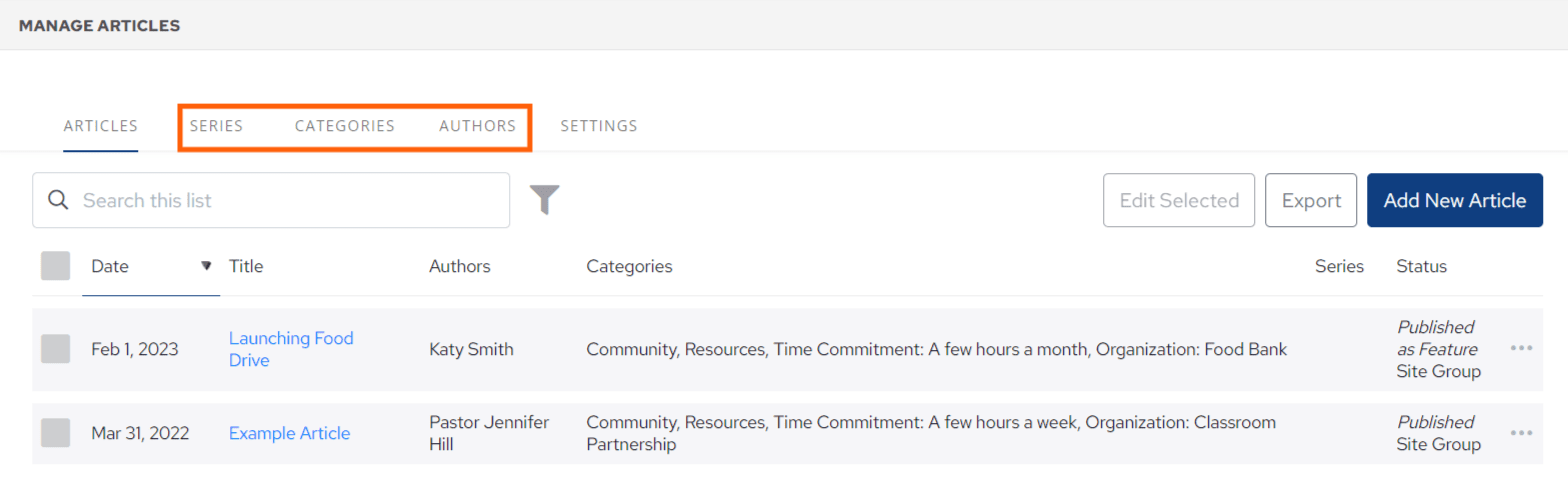Open more options for Example Article
Viewport: 1568px width, 483px height.
(x=1521, y=433)
